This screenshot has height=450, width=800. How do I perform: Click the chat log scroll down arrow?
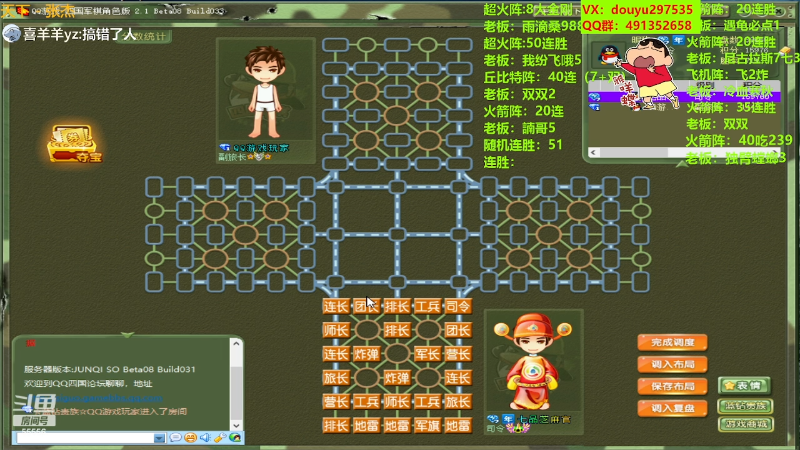click(236, 425)
